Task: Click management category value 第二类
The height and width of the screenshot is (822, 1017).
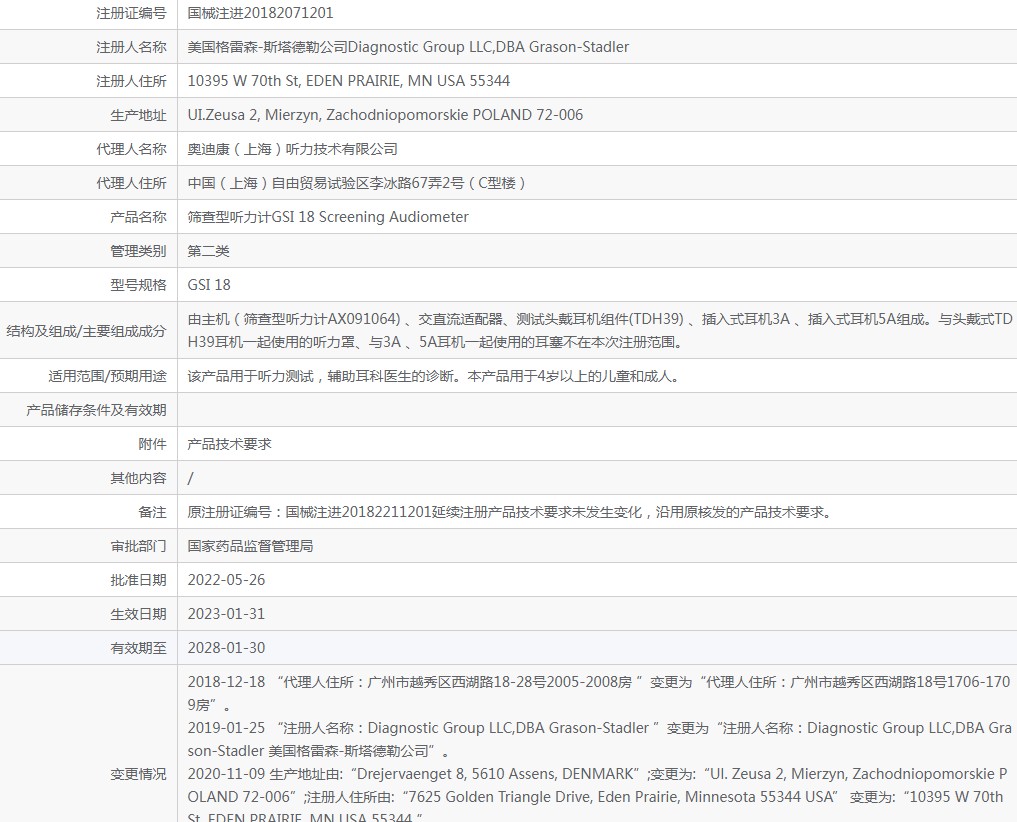Action: (x=208, y=251)
